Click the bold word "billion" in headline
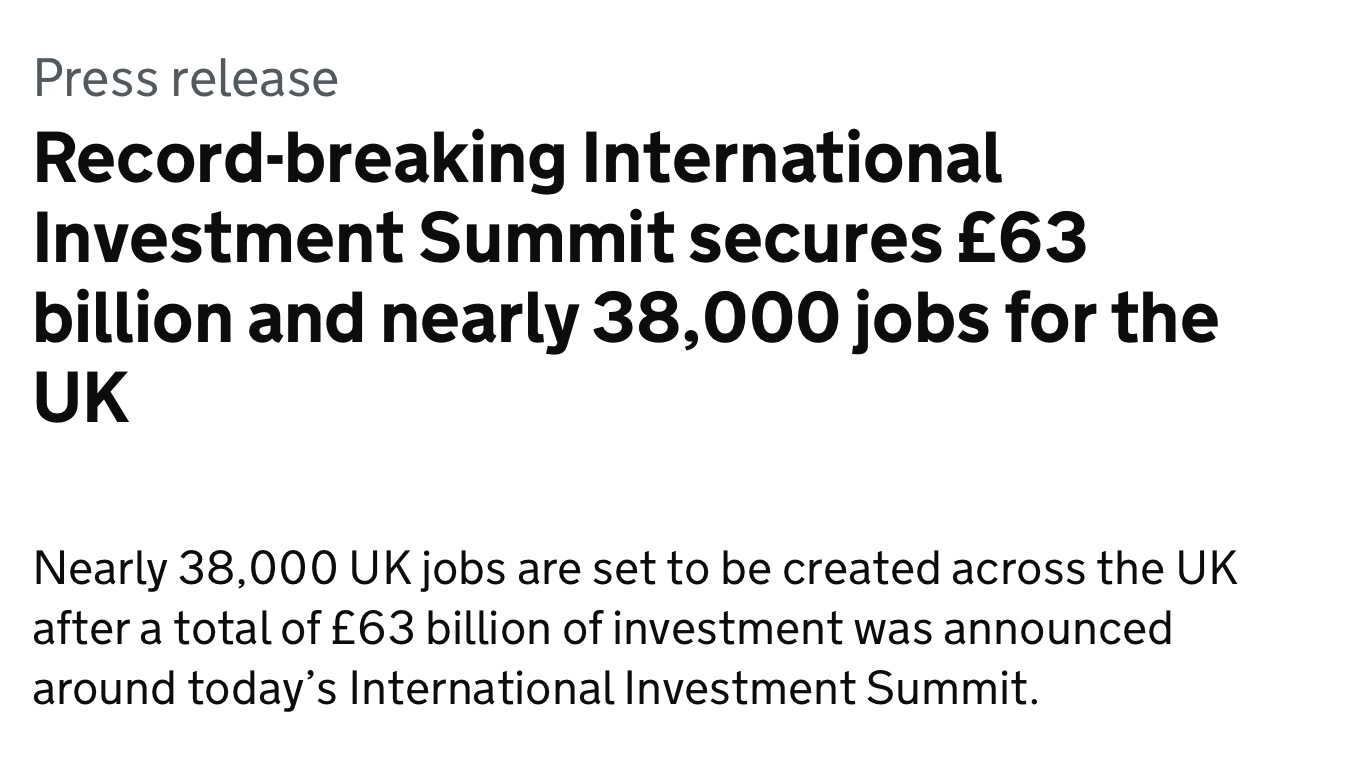 (131, 317)
